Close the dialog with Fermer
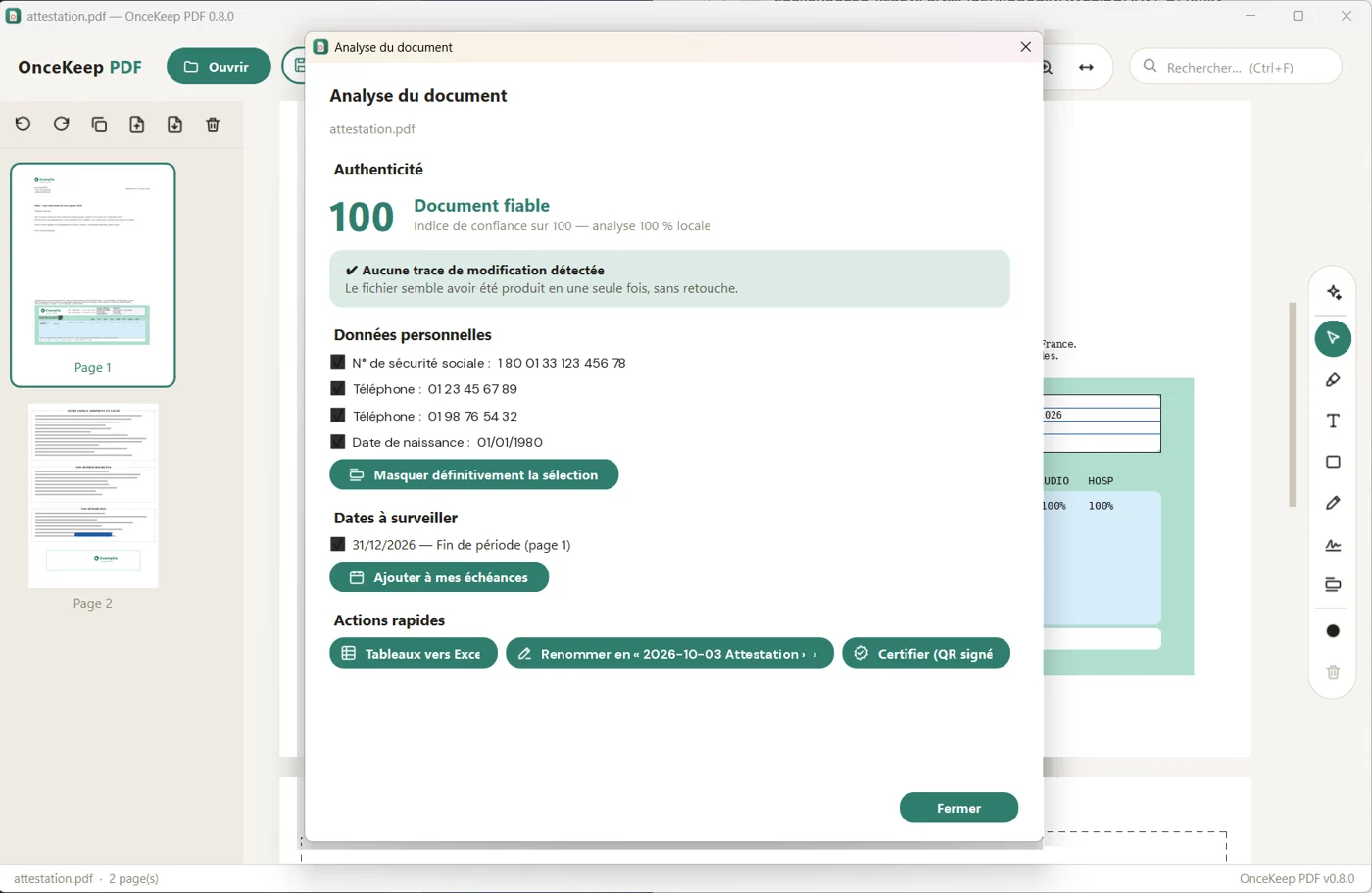The height and width of the screenshot is (893, 1372). pyautogui.click(x=958, y=808)
